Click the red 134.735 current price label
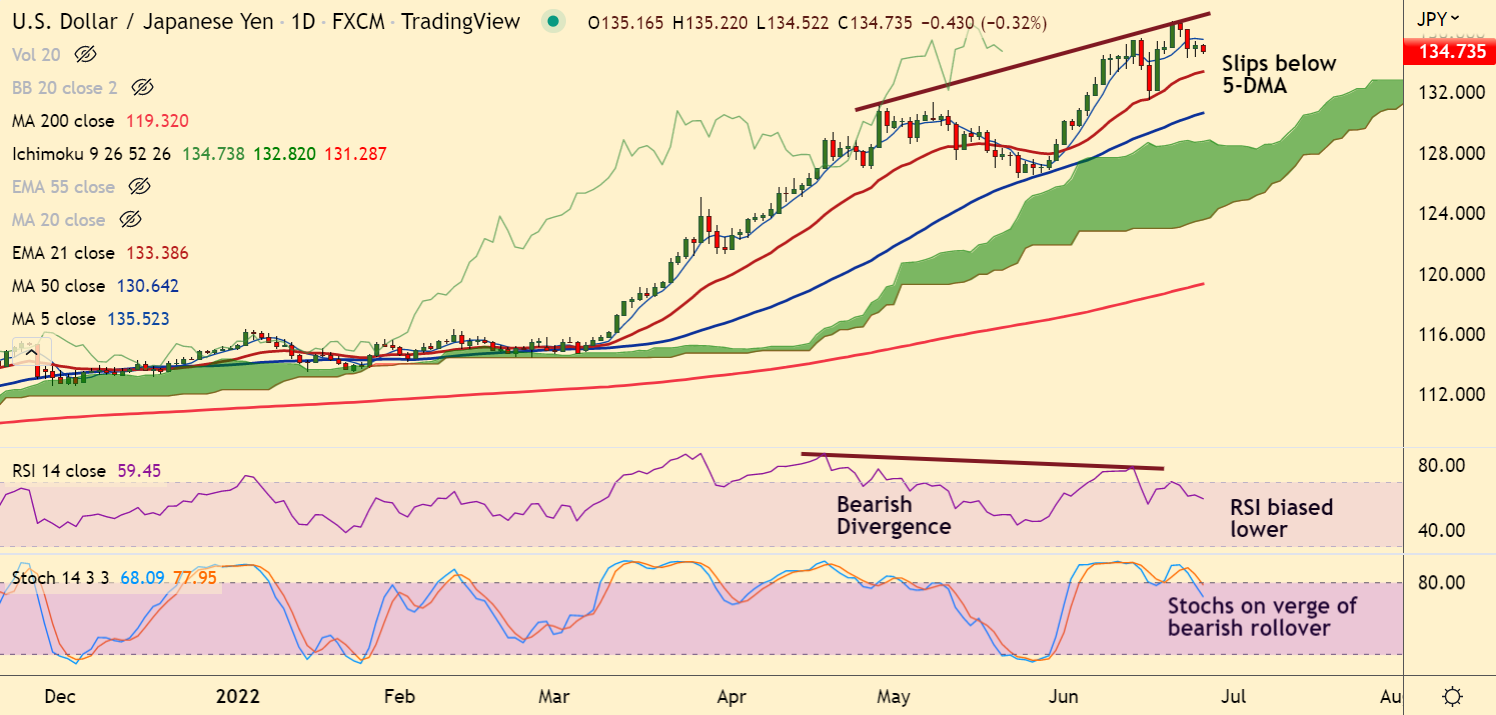The width and height of the screenshot is (1496, 715). coord(1449,52)
